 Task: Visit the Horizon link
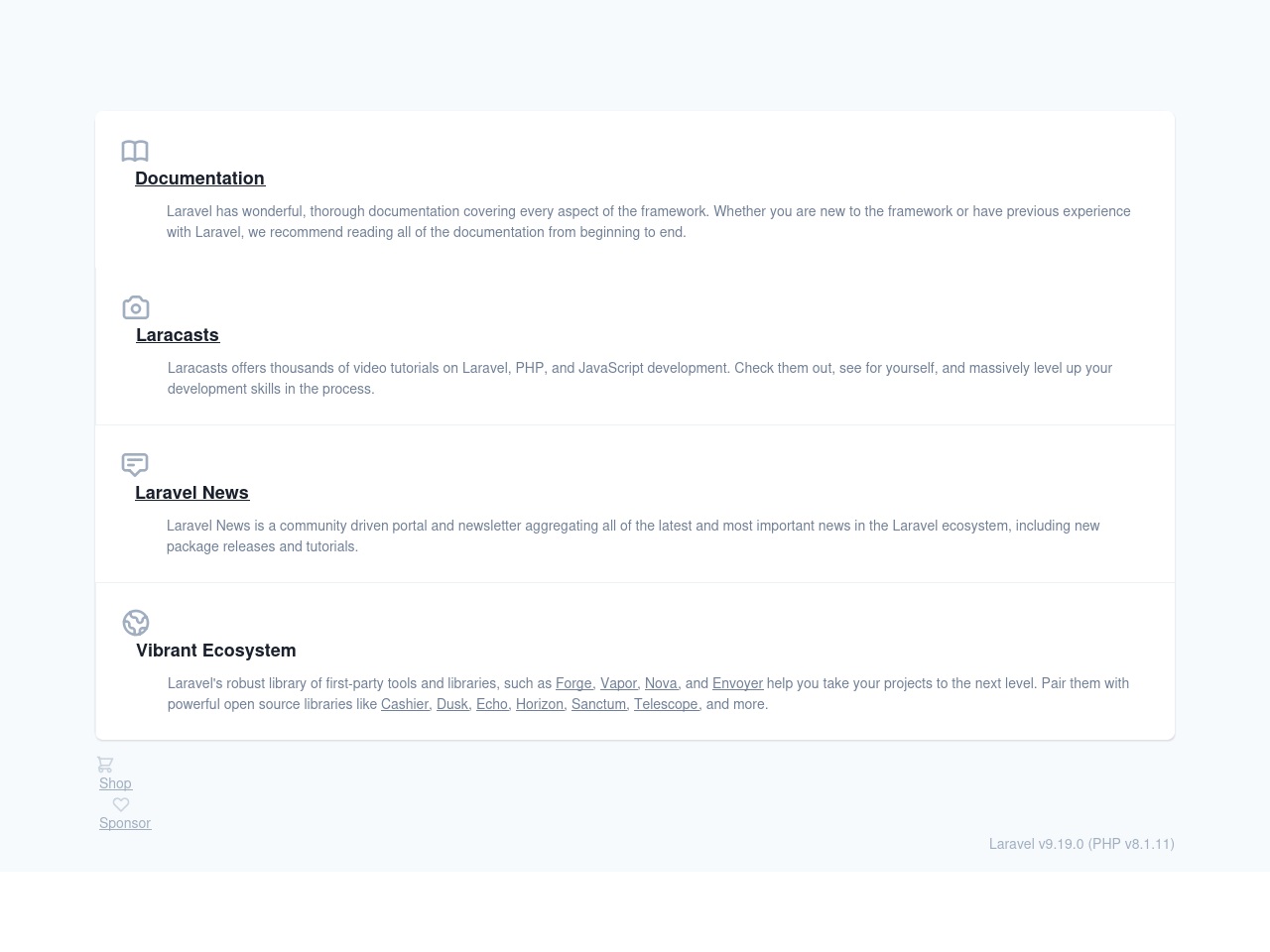(540, 704)
